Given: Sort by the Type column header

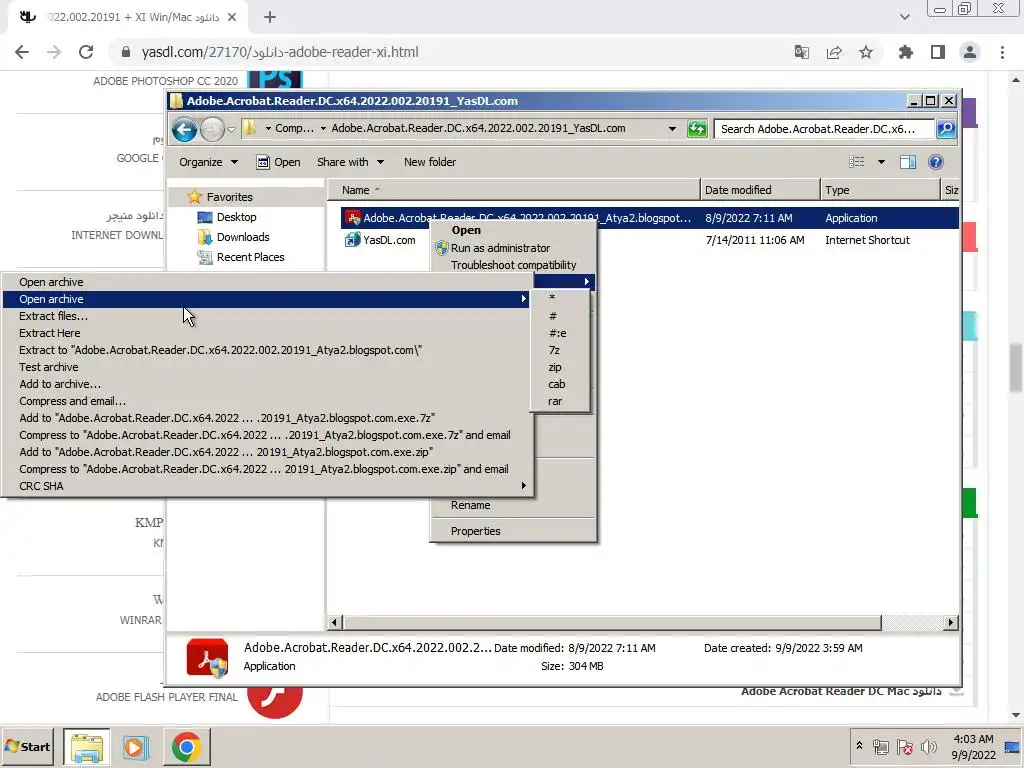Looking at the screenshot, I should coord(879,190).
